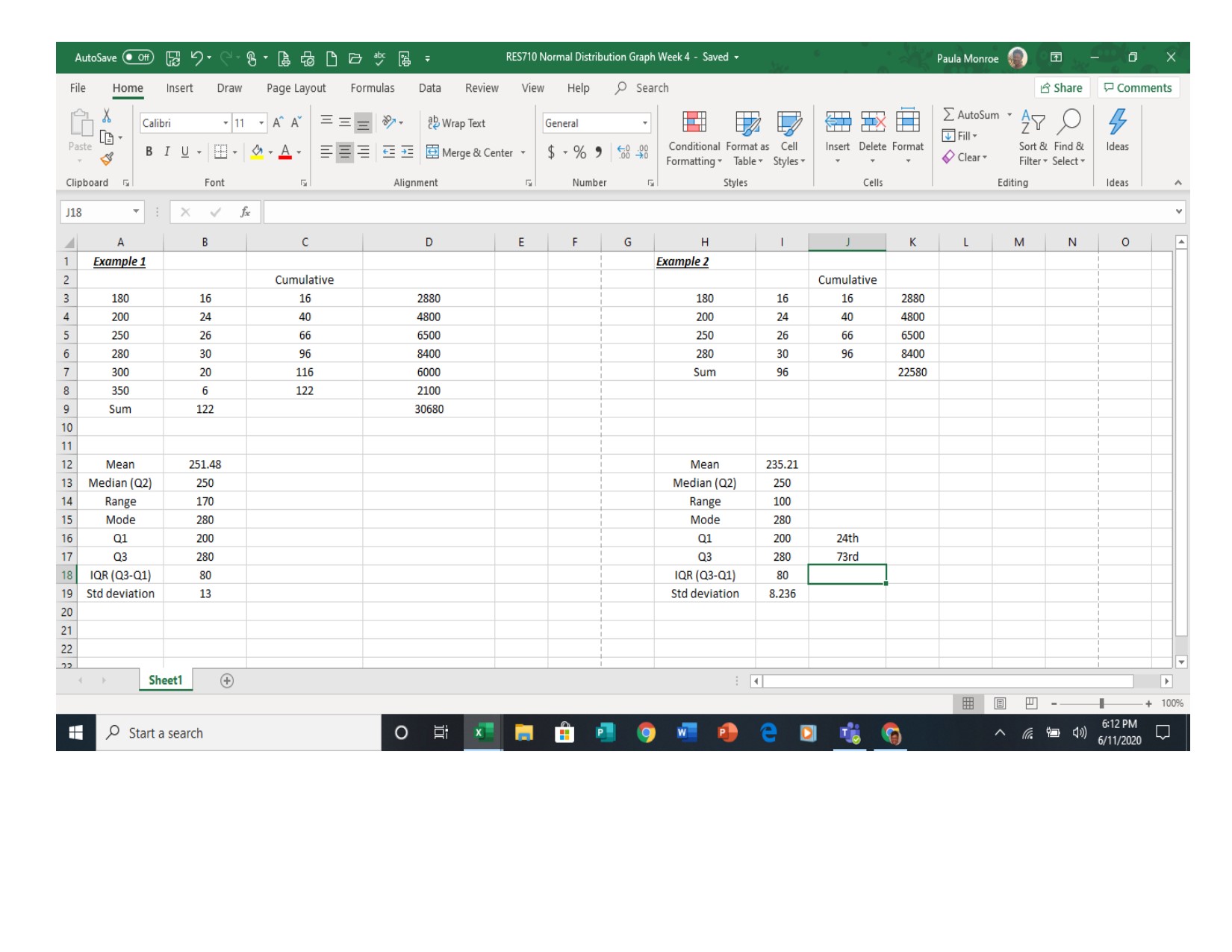Open the number format dropdown

(645, 123)
